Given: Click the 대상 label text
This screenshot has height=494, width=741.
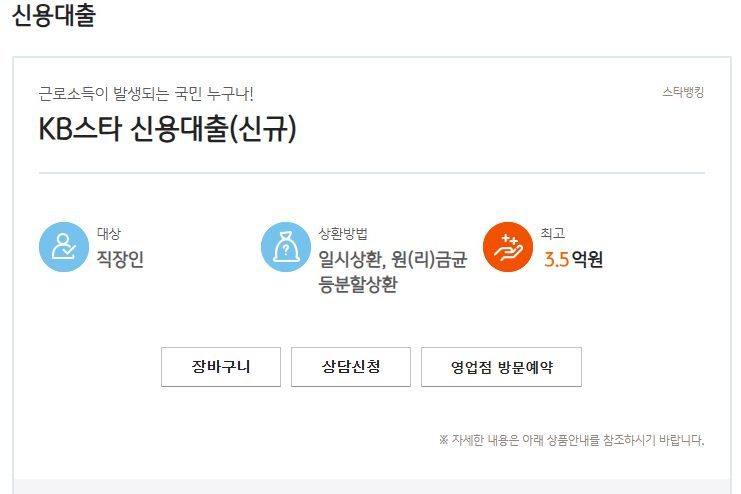Looking at the screenshot, I should (x=109, y=234).
